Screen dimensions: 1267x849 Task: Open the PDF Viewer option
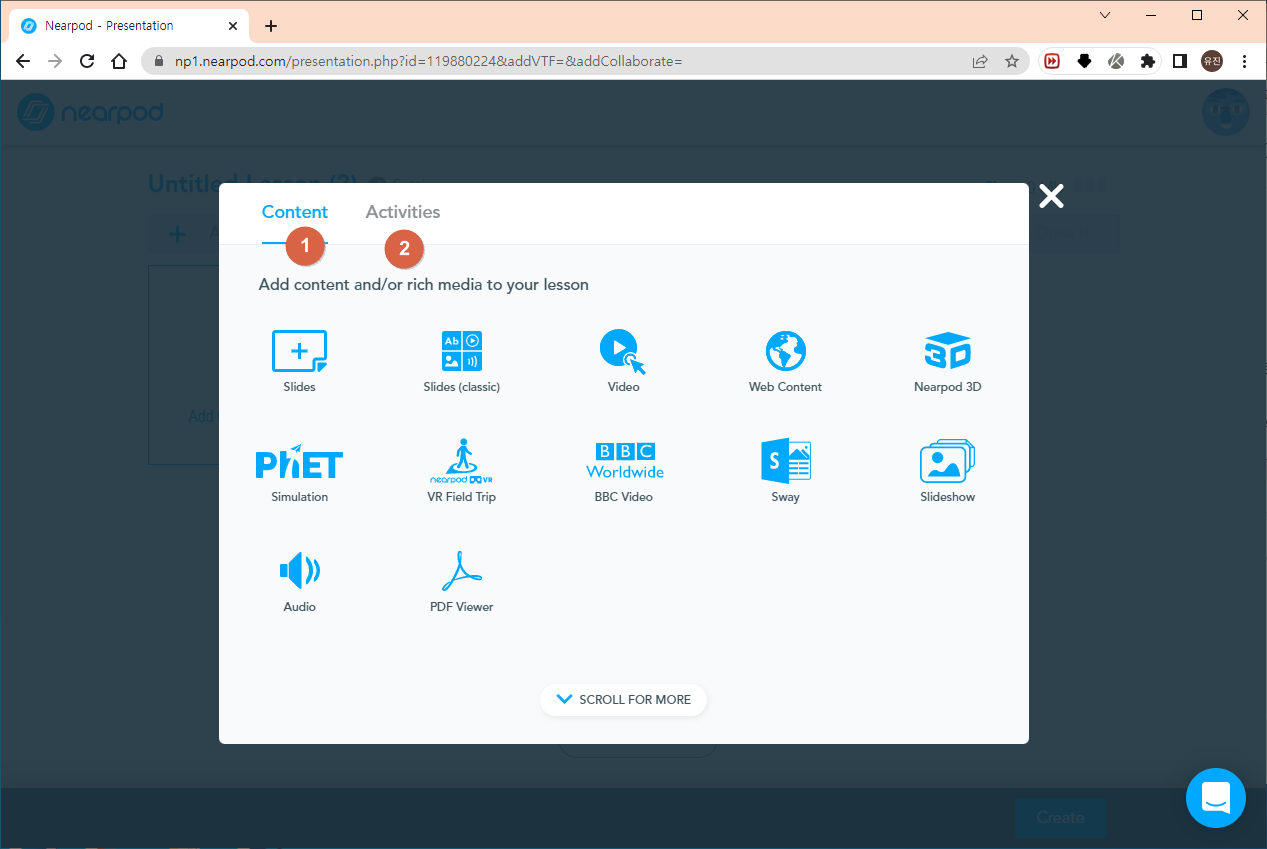coord(461,582)
